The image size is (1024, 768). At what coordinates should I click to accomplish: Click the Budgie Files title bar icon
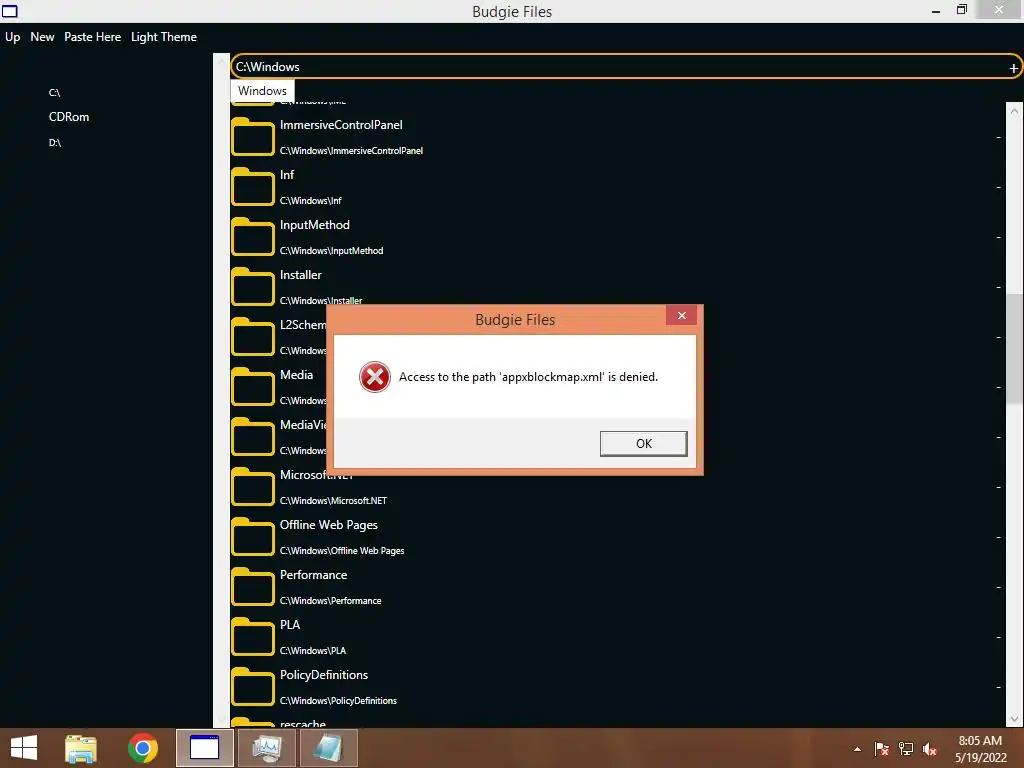click(x=10, y=11)
